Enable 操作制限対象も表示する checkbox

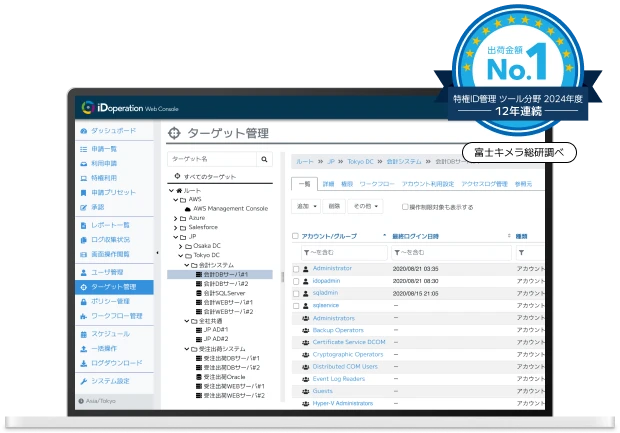(405, 207)
